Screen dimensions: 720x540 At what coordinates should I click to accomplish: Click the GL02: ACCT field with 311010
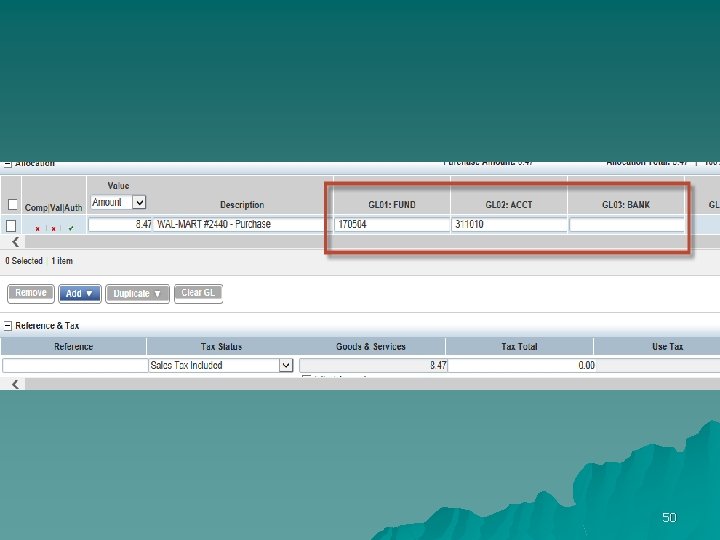point(509,225)
